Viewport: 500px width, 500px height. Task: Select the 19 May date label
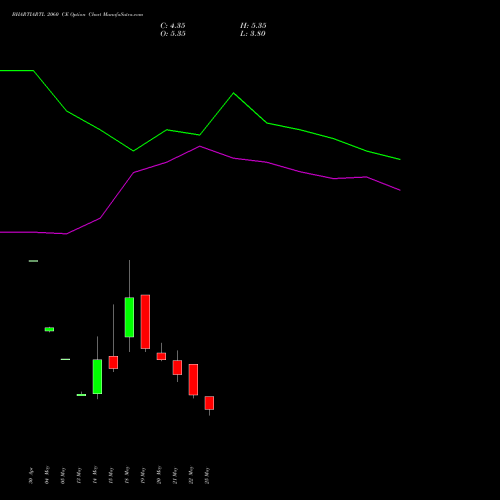pyautogui.click(x=143, y=475)
